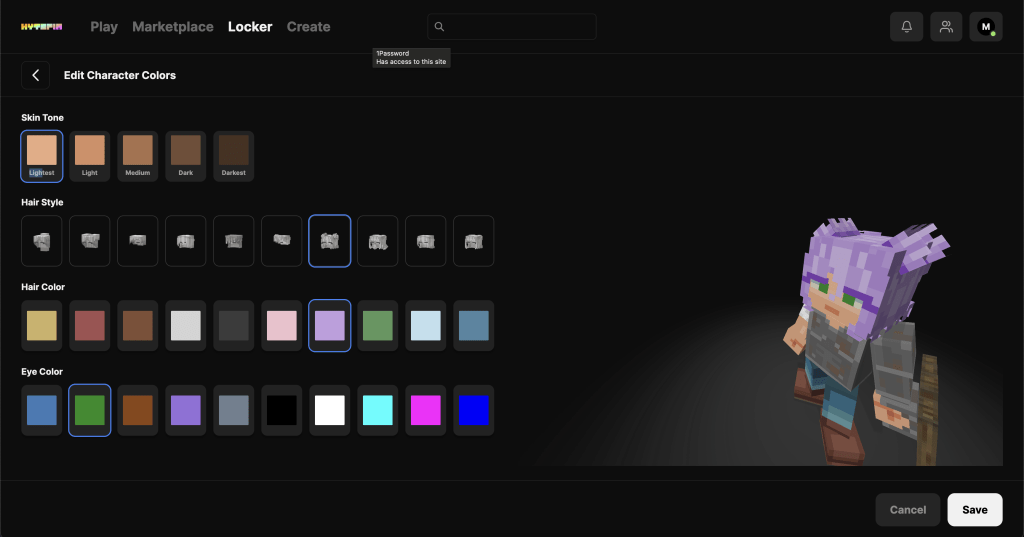
Task: Select the currently highlighted seventh hair style
Action: click(x=330, y=241)
